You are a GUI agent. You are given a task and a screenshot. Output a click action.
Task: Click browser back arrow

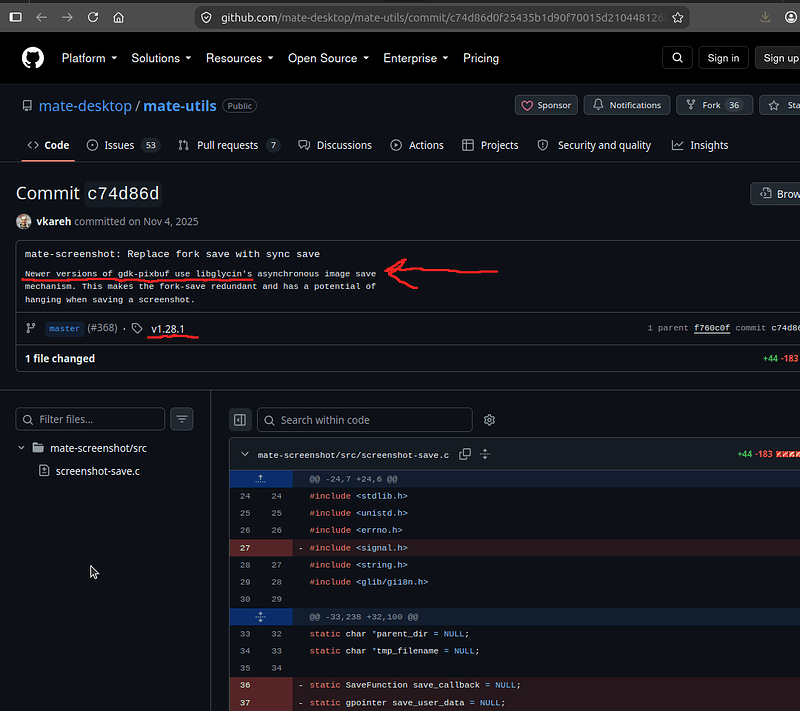(41, 17)
